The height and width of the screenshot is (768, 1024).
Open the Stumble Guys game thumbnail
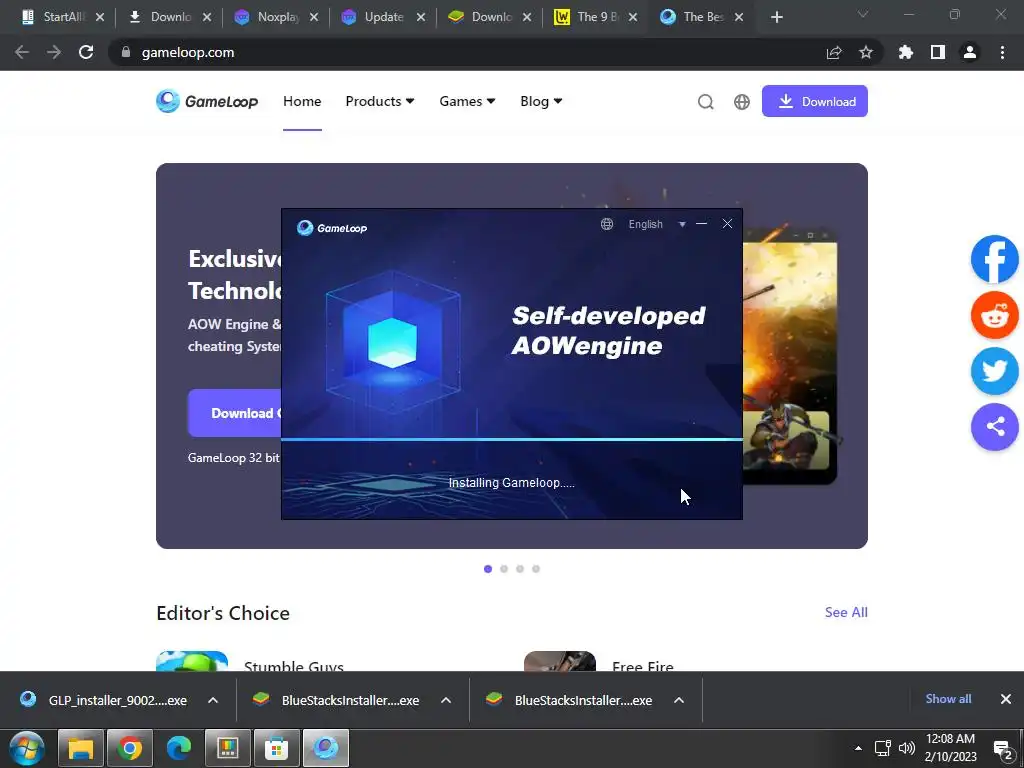192,661
